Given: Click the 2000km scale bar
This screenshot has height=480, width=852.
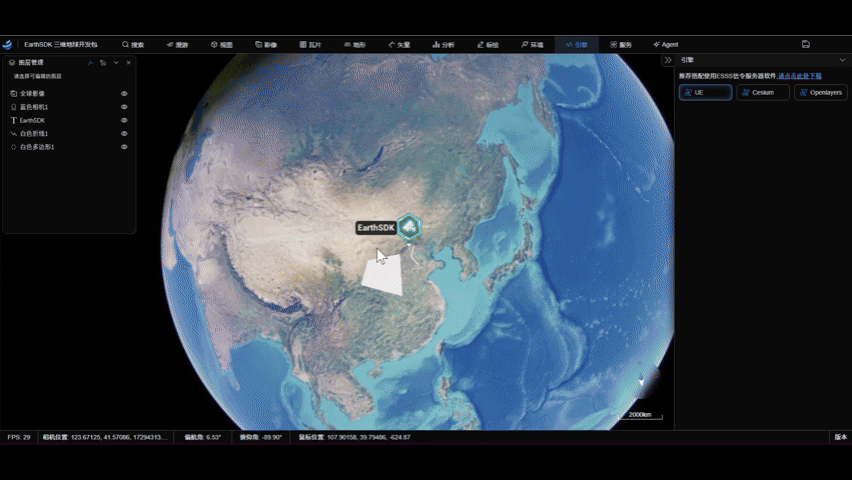Looking at the screenshot, I should click(x=642, y=415).
